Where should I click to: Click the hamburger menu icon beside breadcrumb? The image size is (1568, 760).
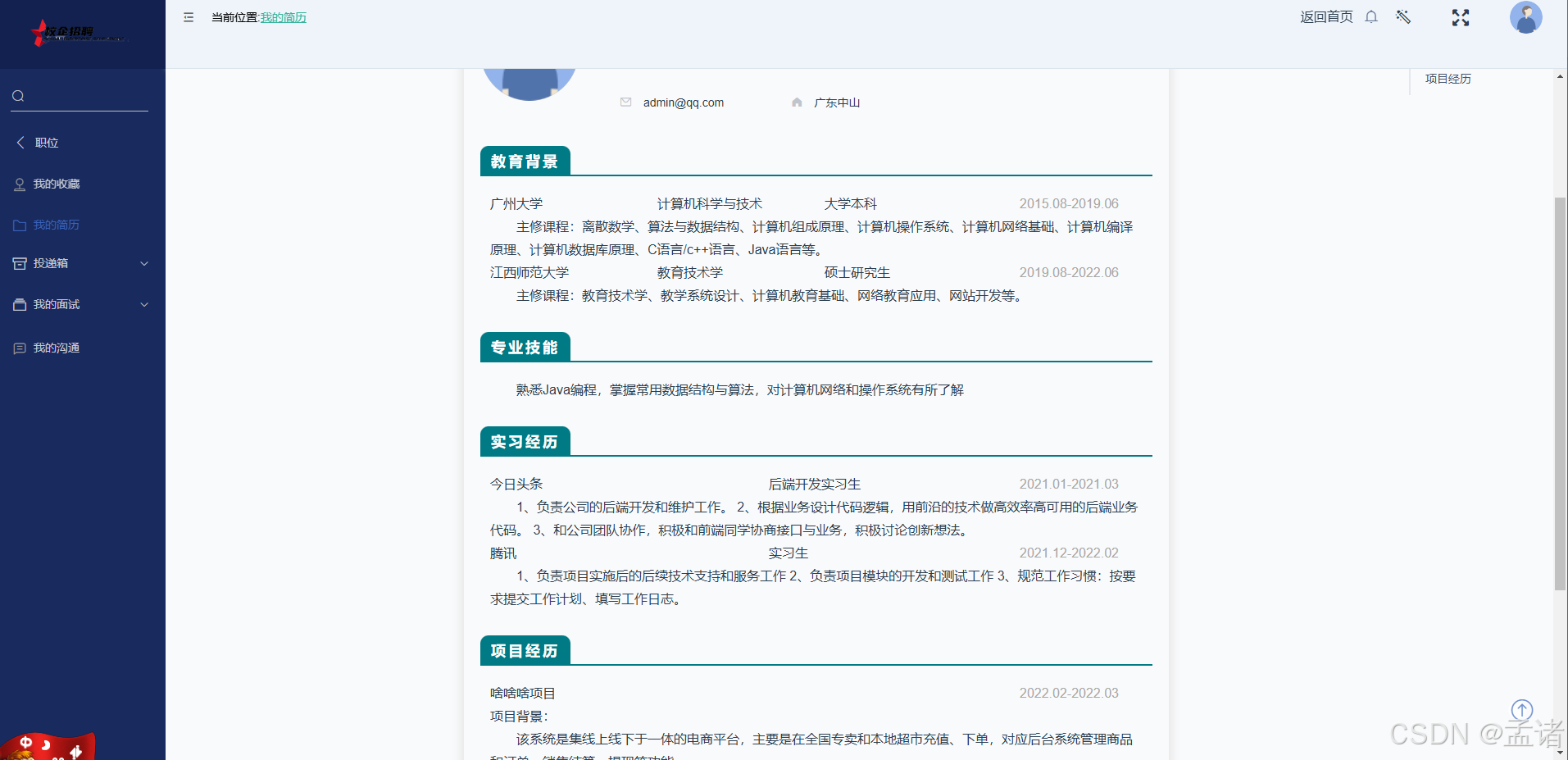pos(188,17)
